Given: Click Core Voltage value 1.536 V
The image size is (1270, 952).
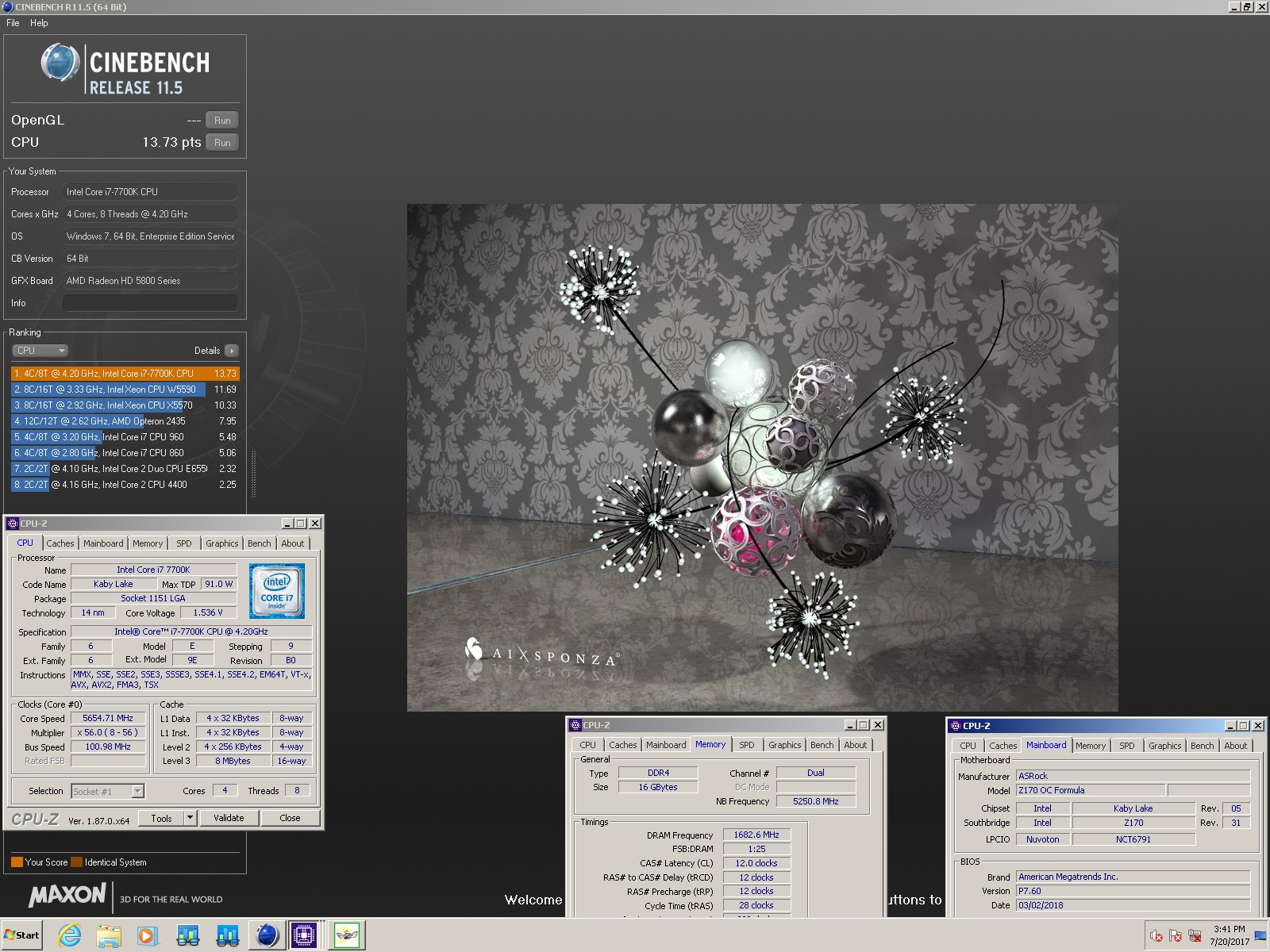Looking at the screenshot, I should click(208, 612).
